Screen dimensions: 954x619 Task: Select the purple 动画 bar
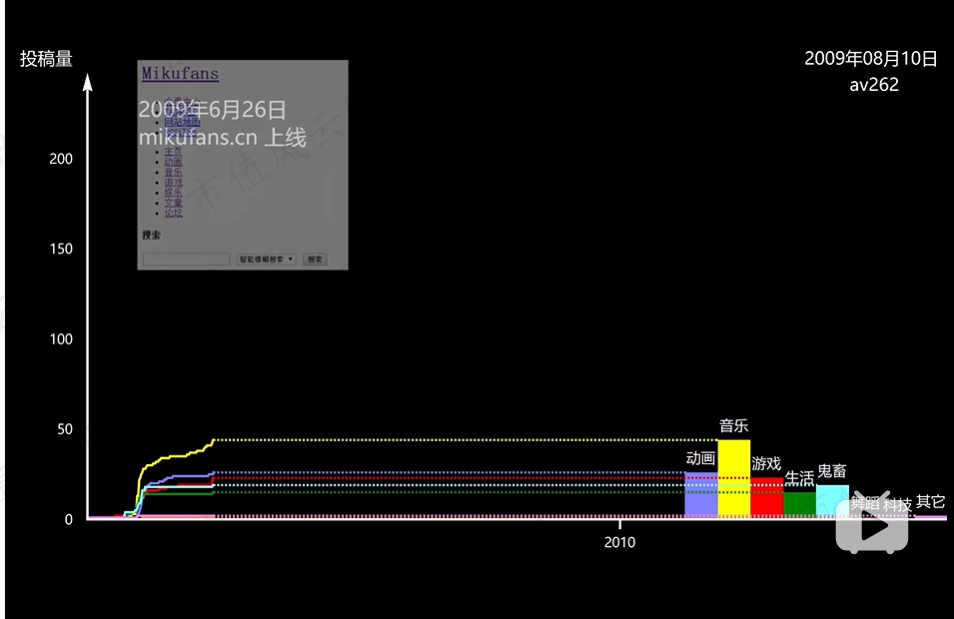tap(701, 495)
